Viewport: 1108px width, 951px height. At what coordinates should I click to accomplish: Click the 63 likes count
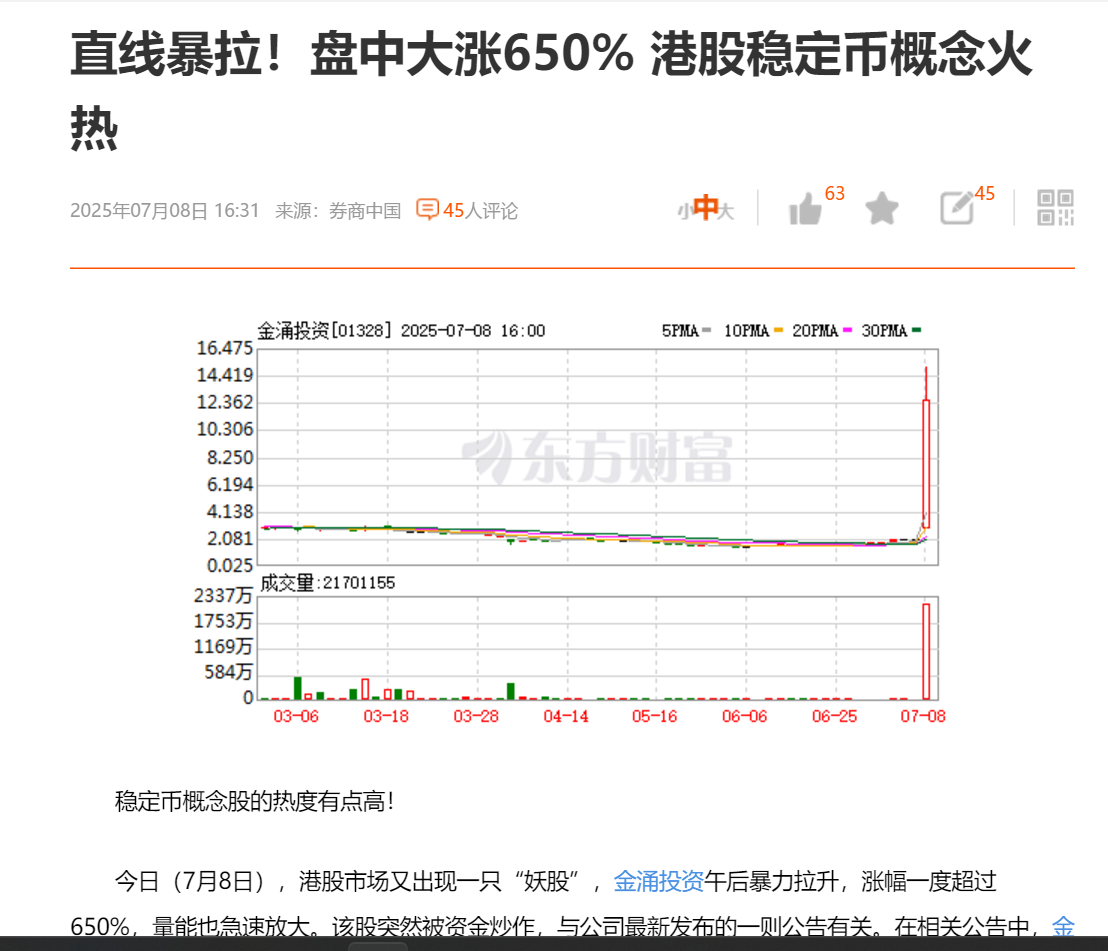pyautogui.click(x=835, y=194)
